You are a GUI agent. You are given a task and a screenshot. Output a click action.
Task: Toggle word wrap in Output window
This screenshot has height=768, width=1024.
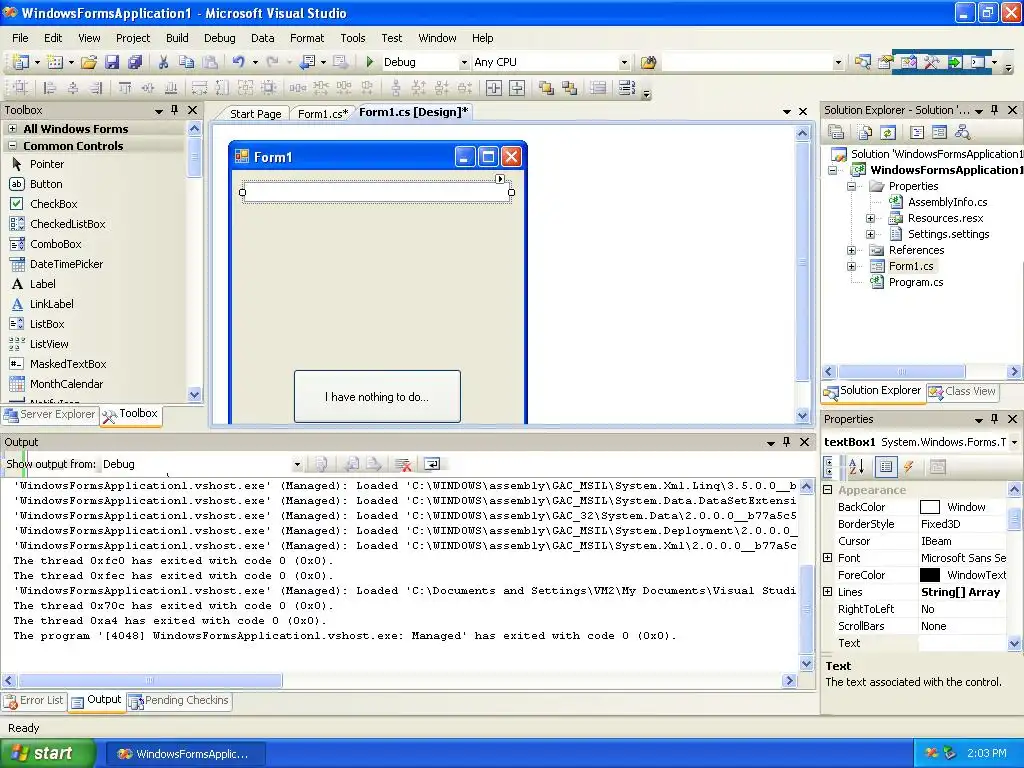pos(432,464)
